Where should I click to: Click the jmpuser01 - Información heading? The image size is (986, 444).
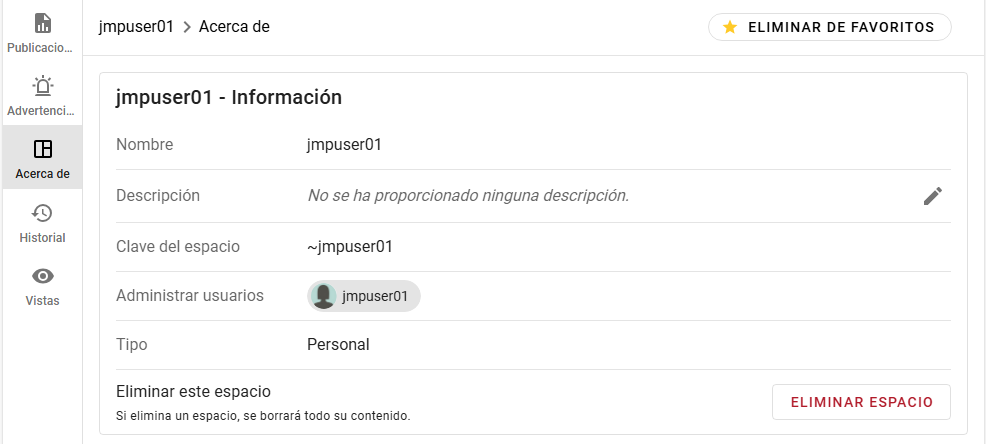point(229,97)
